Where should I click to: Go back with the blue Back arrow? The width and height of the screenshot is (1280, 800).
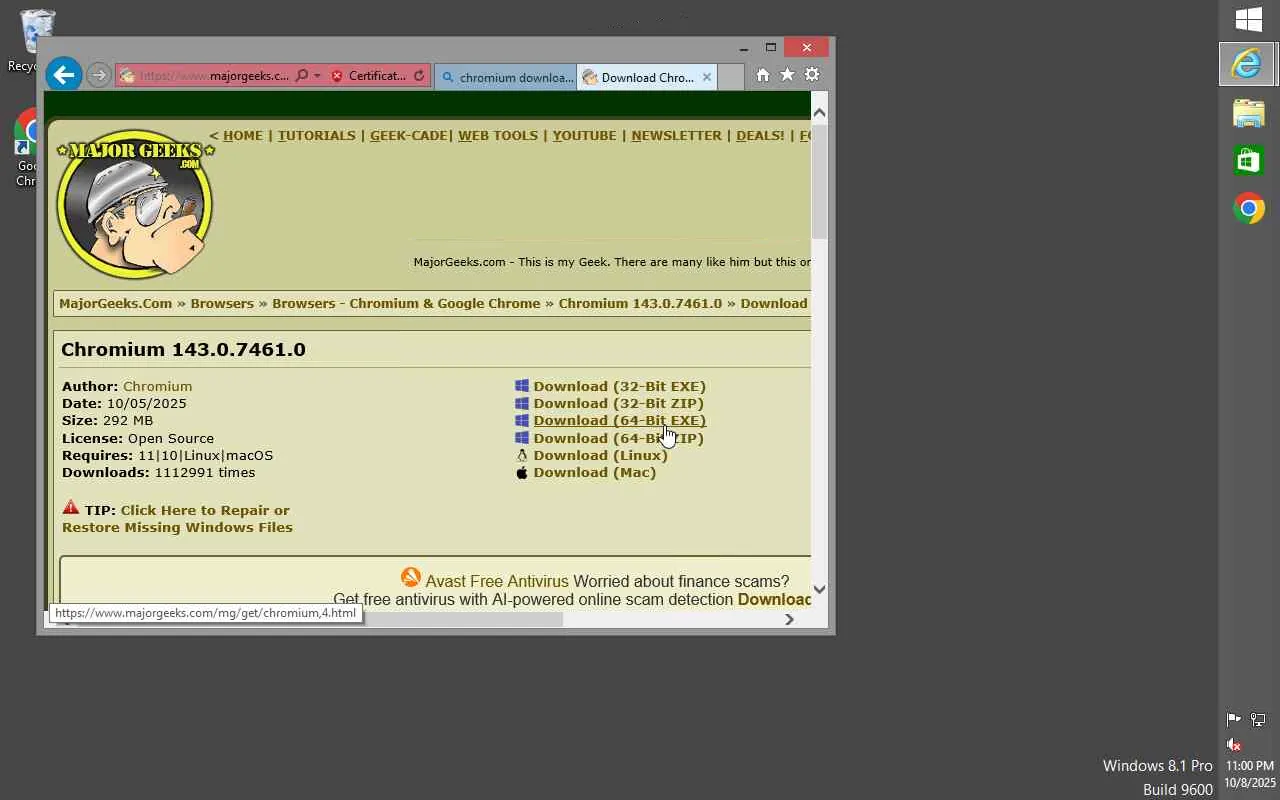(63, 75)
